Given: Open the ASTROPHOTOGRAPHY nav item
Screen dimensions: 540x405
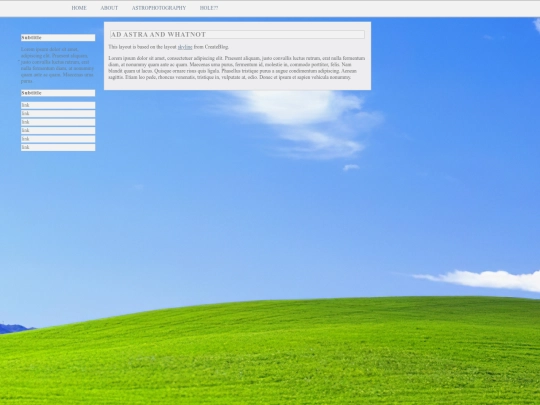Looking at the screenshot, I should [x=159, y=8].
